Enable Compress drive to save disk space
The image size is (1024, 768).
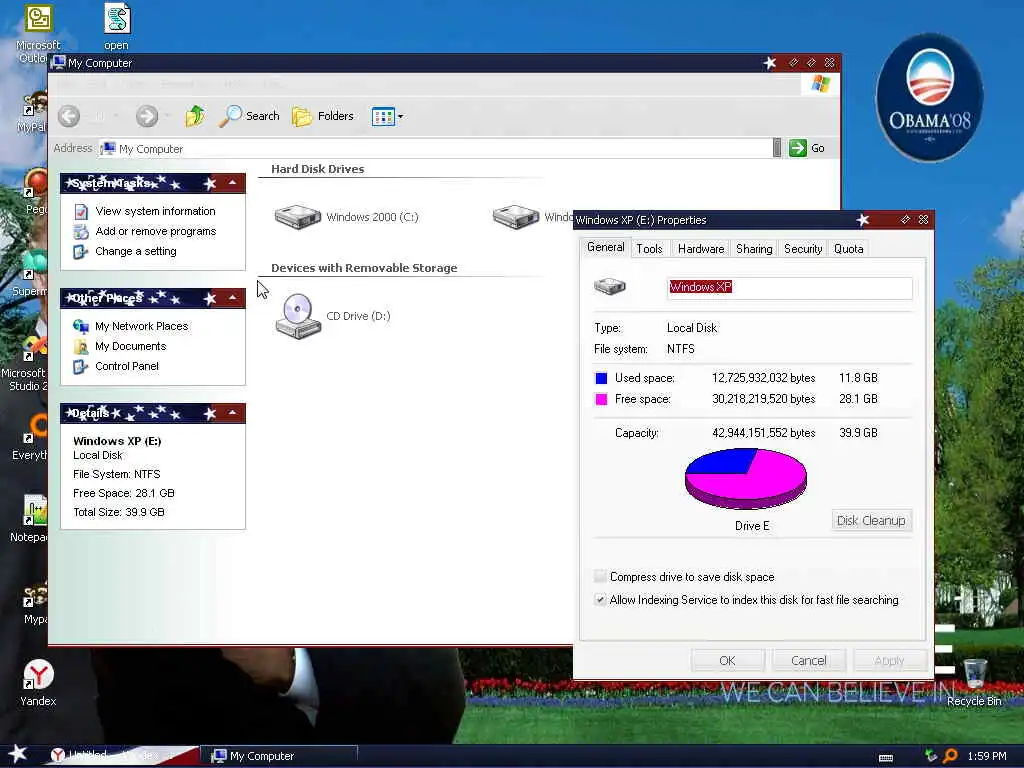pyautogui.click(x=600, y=576)
